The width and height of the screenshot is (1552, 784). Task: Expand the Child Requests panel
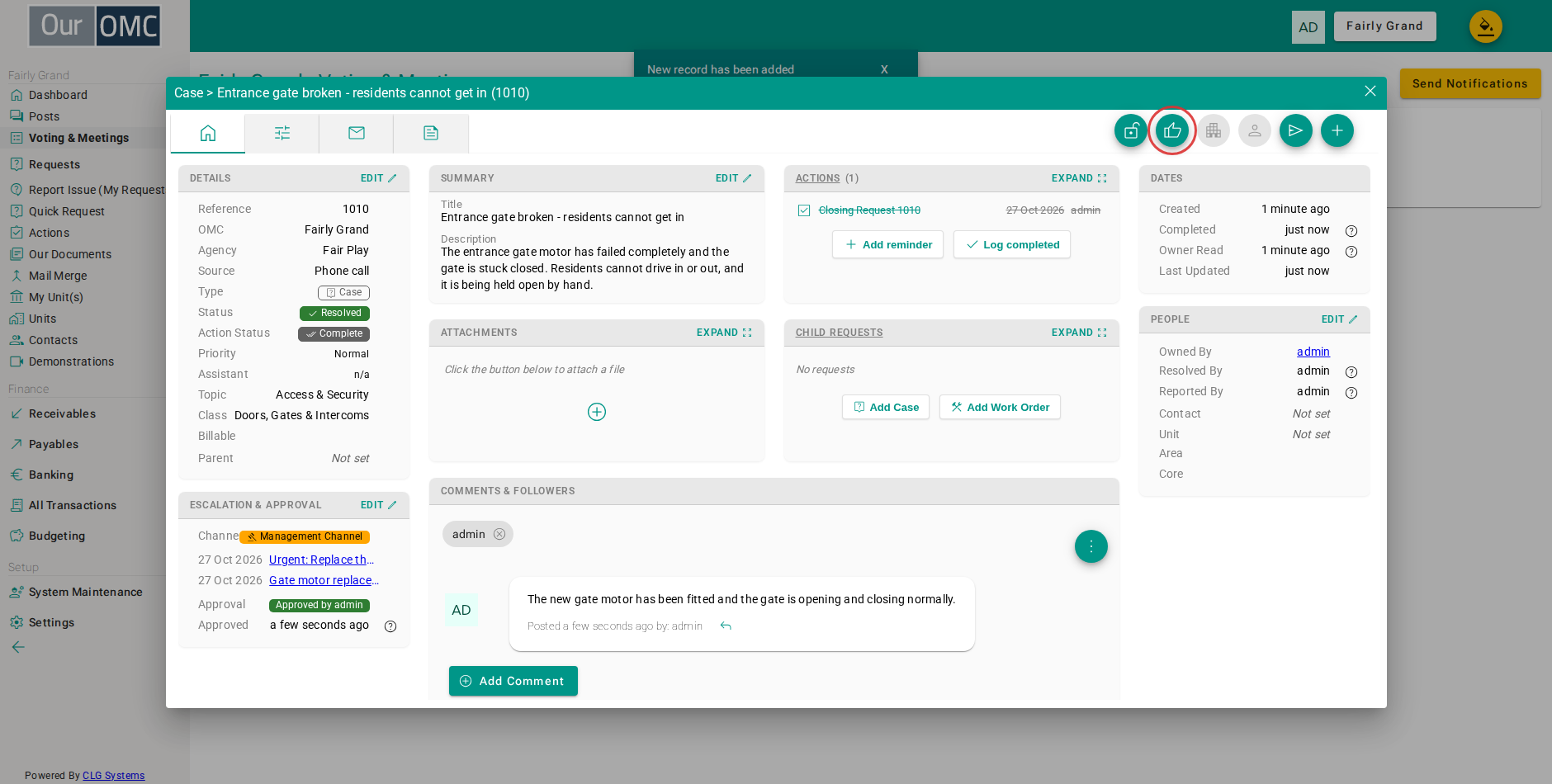point(1079,333)
